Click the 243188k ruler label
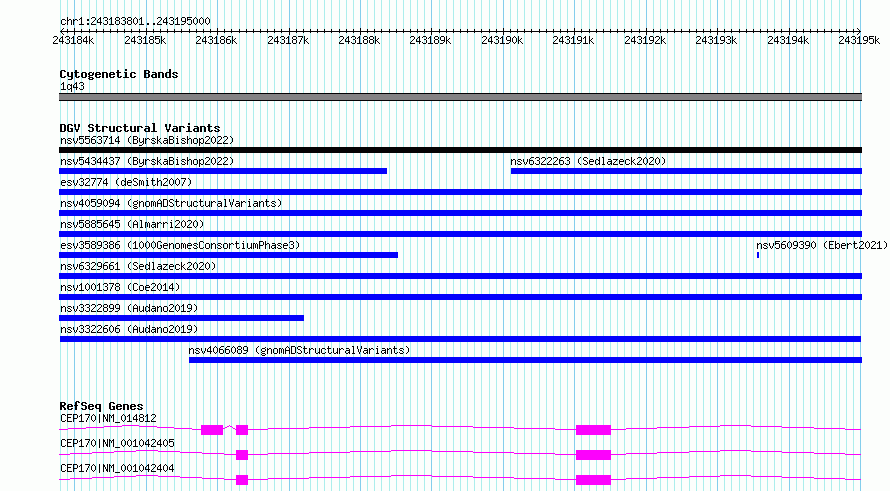Image resolution: width=890 pixels, height=491 pixels. coord(359,40)
